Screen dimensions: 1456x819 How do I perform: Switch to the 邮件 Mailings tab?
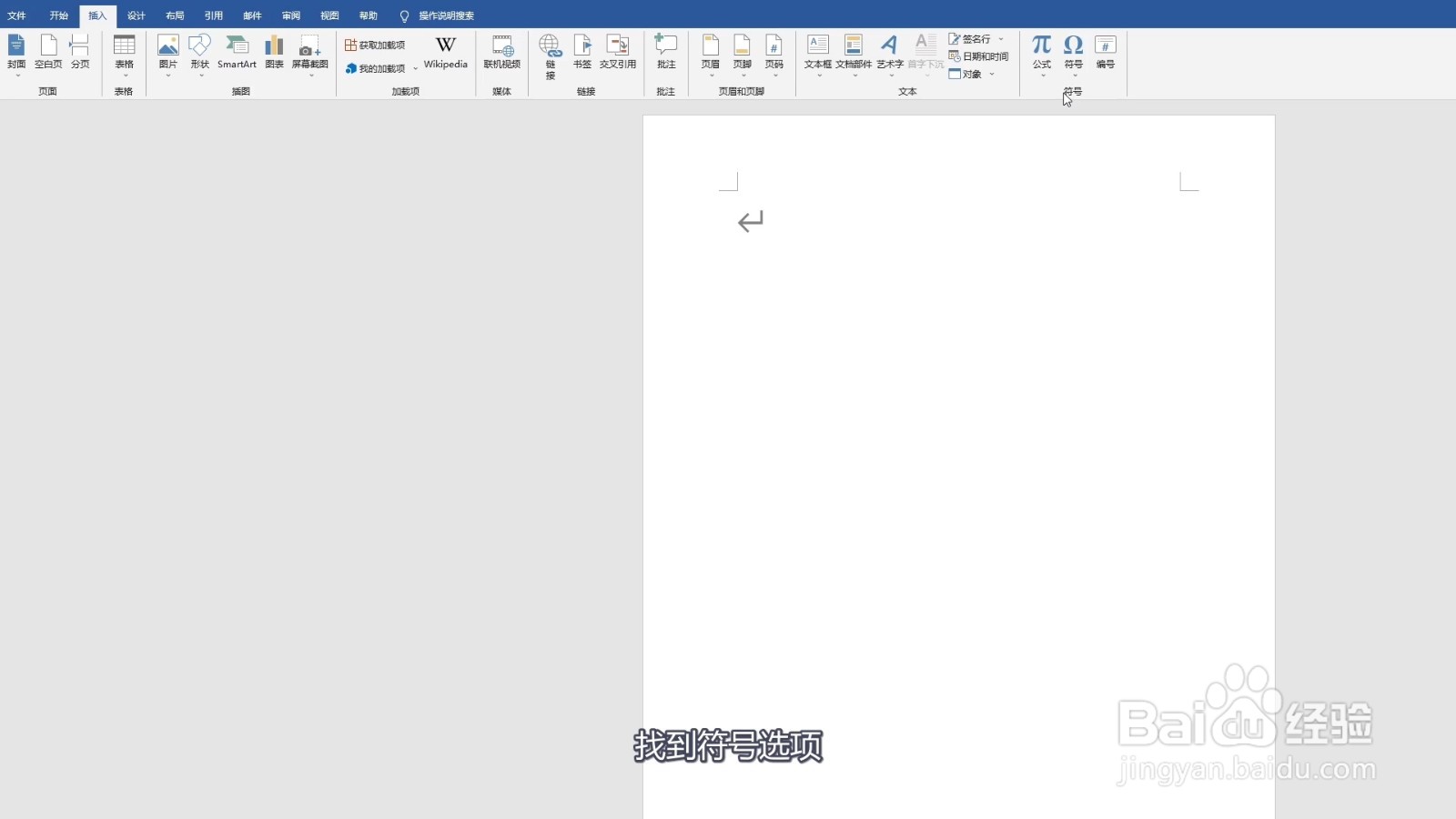tap(252, 15)
